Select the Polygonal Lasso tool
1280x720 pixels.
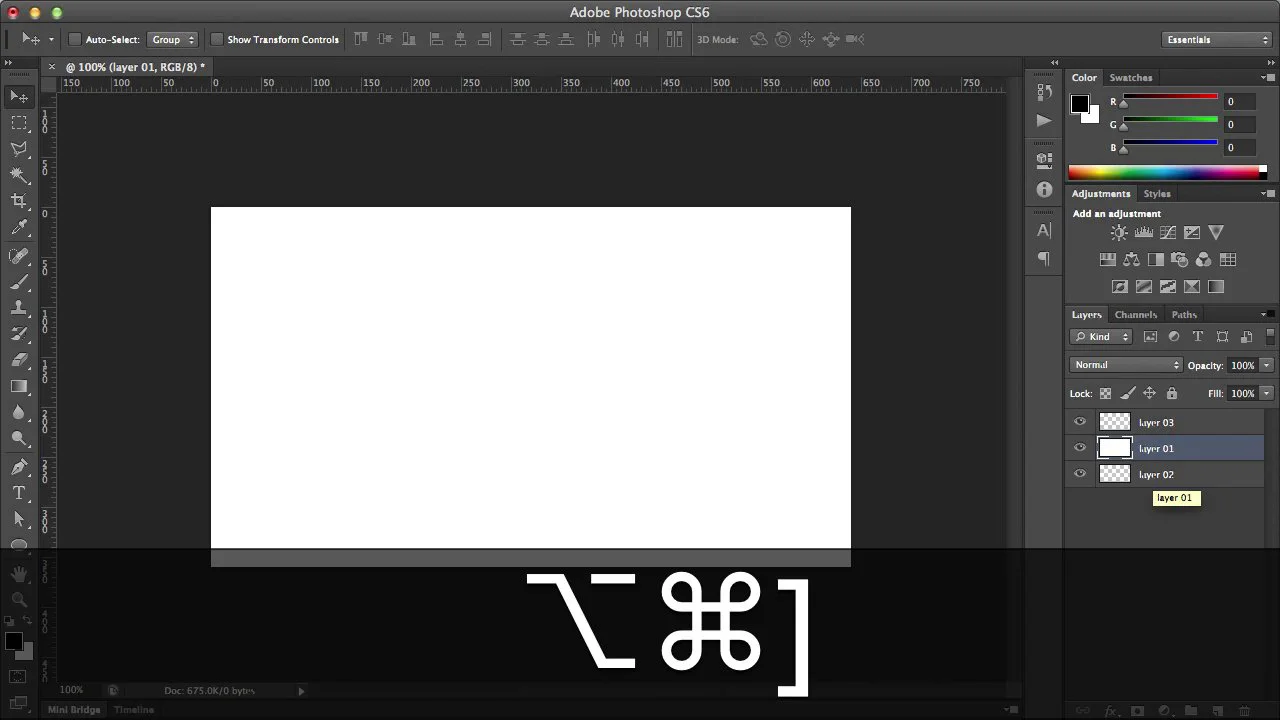point(19,149)
